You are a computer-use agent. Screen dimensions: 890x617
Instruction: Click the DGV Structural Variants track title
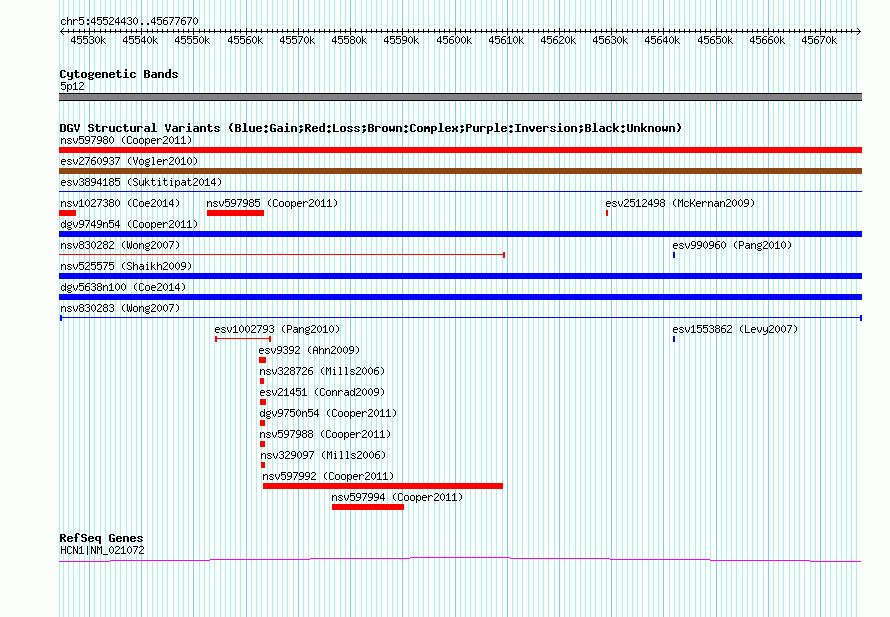(x=370, y=128)
